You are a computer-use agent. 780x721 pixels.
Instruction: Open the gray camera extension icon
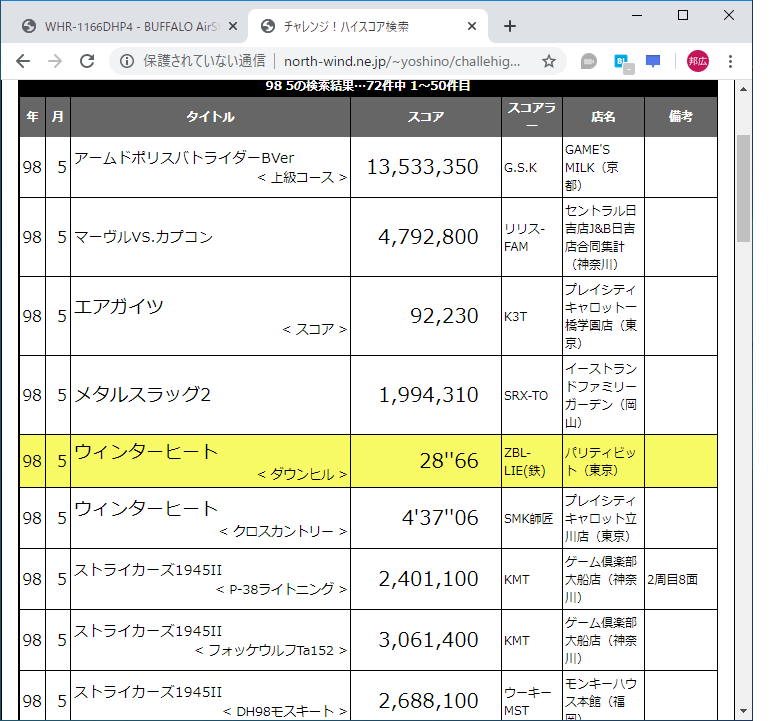[x=588, y=61]
